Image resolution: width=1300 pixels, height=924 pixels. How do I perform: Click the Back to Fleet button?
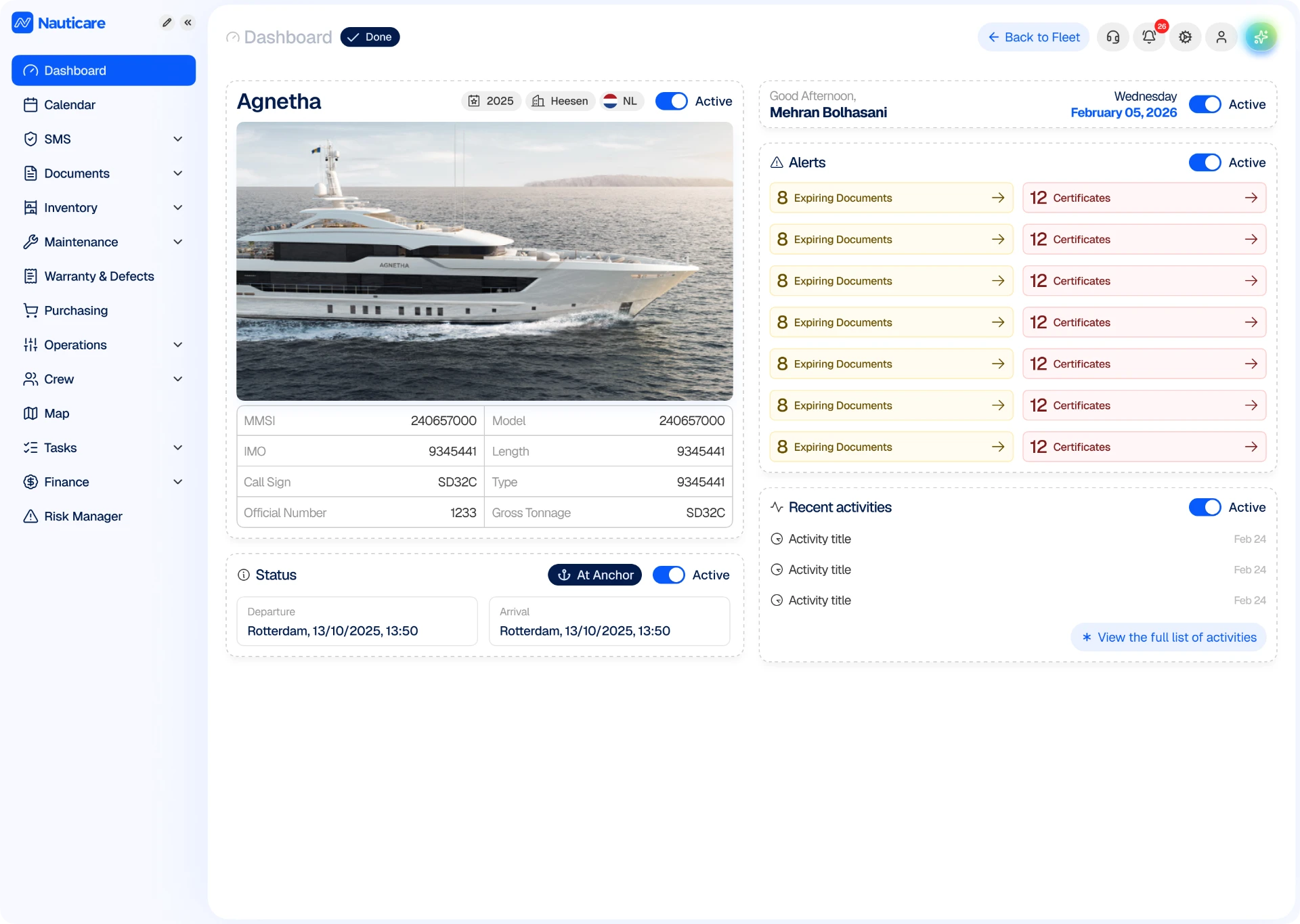click(1033, 37)
